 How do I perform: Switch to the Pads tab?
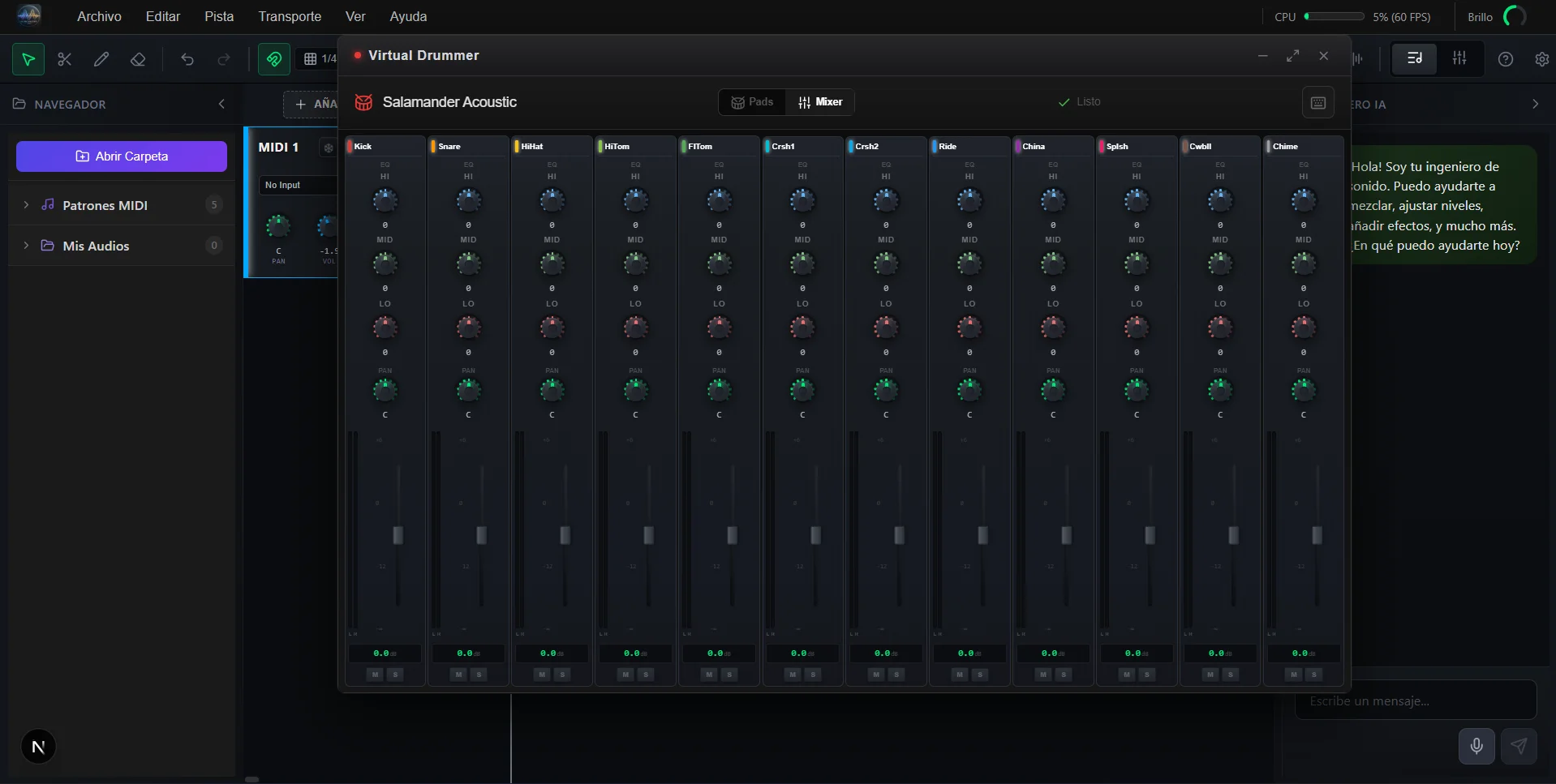pyautogui.click(x=752, y=102)
